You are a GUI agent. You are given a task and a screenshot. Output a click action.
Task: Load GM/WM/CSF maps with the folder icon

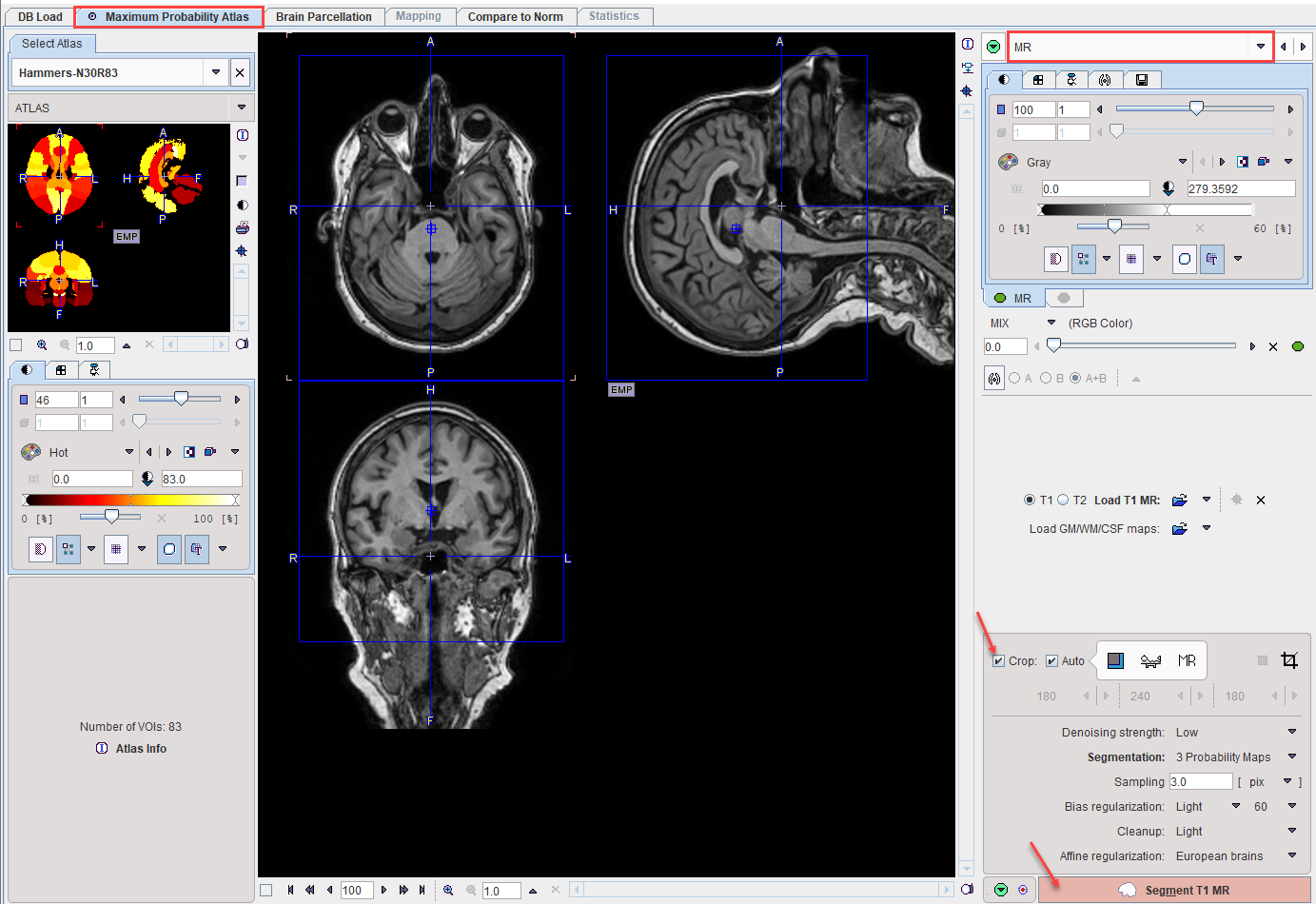[1180, 528]
